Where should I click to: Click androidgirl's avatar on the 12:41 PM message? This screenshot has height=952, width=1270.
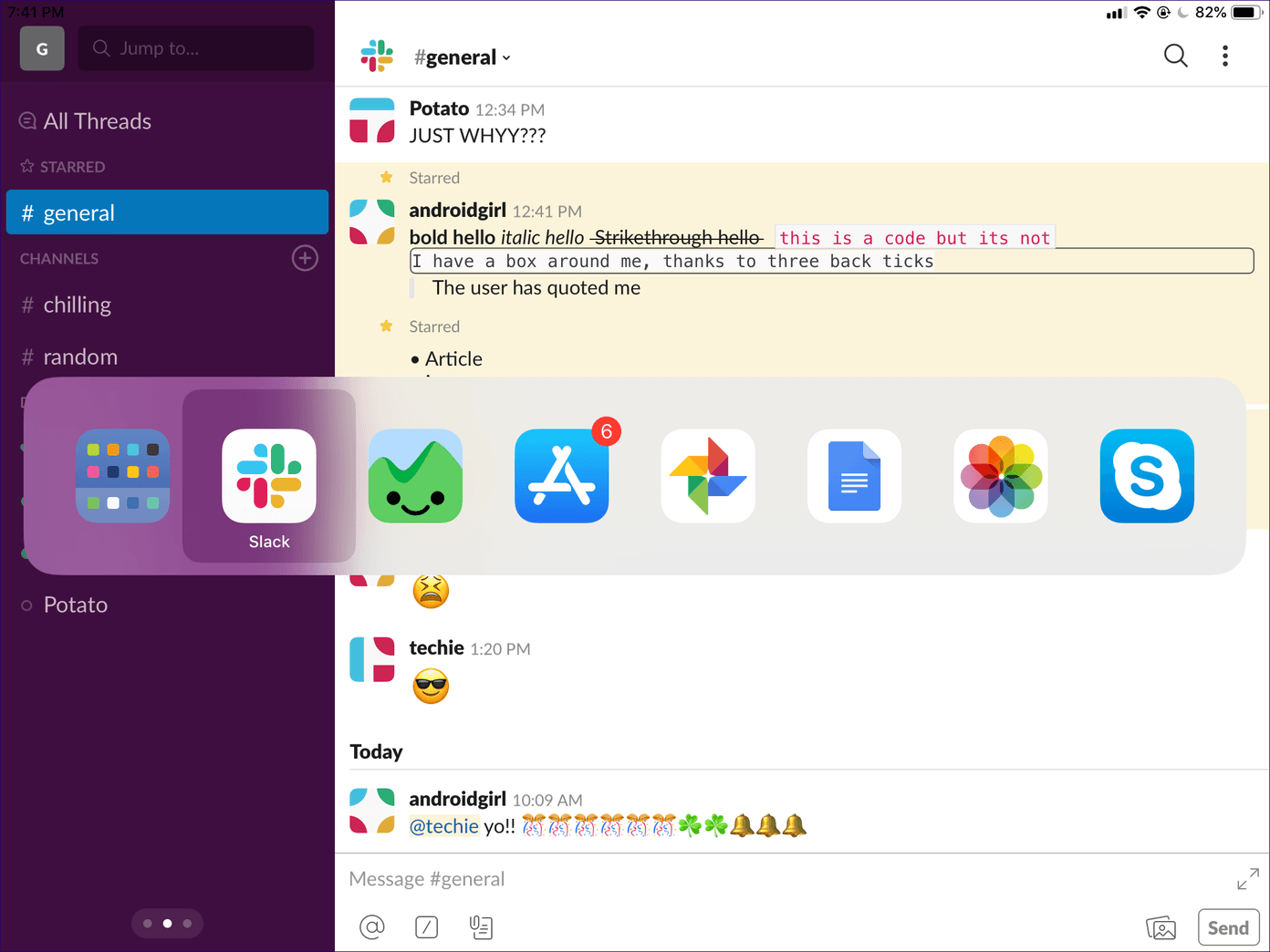[x=372, y=222]
